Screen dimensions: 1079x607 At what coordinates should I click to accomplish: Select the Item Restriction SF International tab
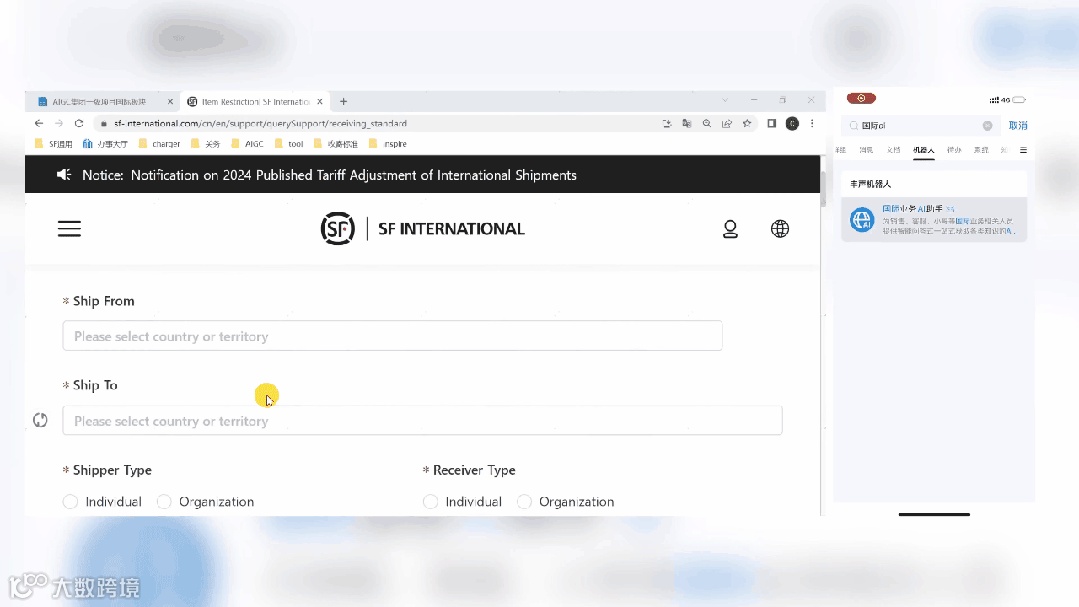255,101
